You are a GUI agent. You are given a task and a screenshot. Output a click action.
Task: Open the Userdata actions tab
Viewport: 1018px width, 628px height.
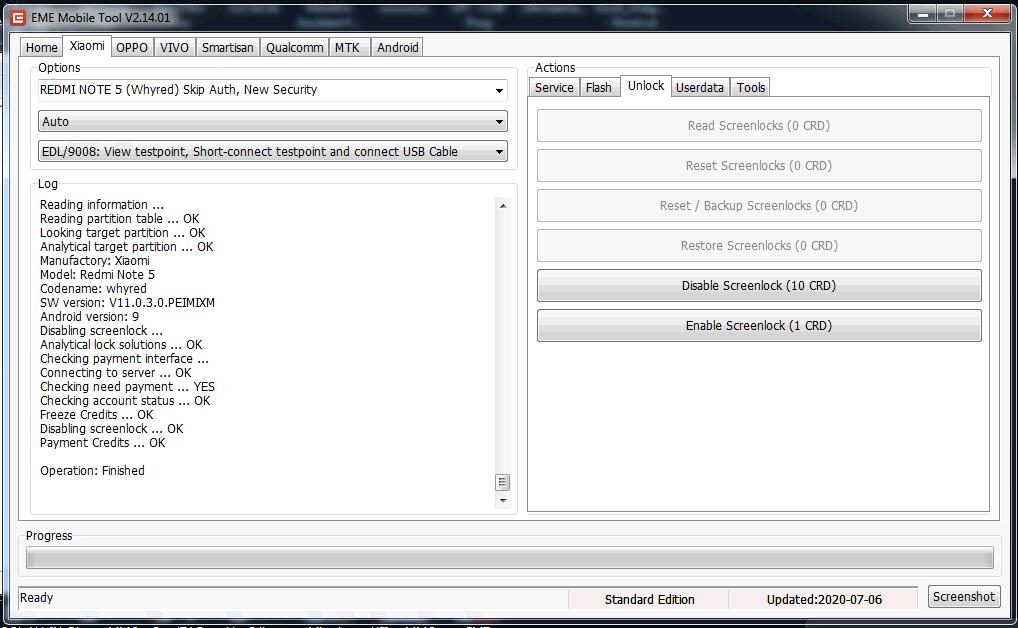click(700, 88)
